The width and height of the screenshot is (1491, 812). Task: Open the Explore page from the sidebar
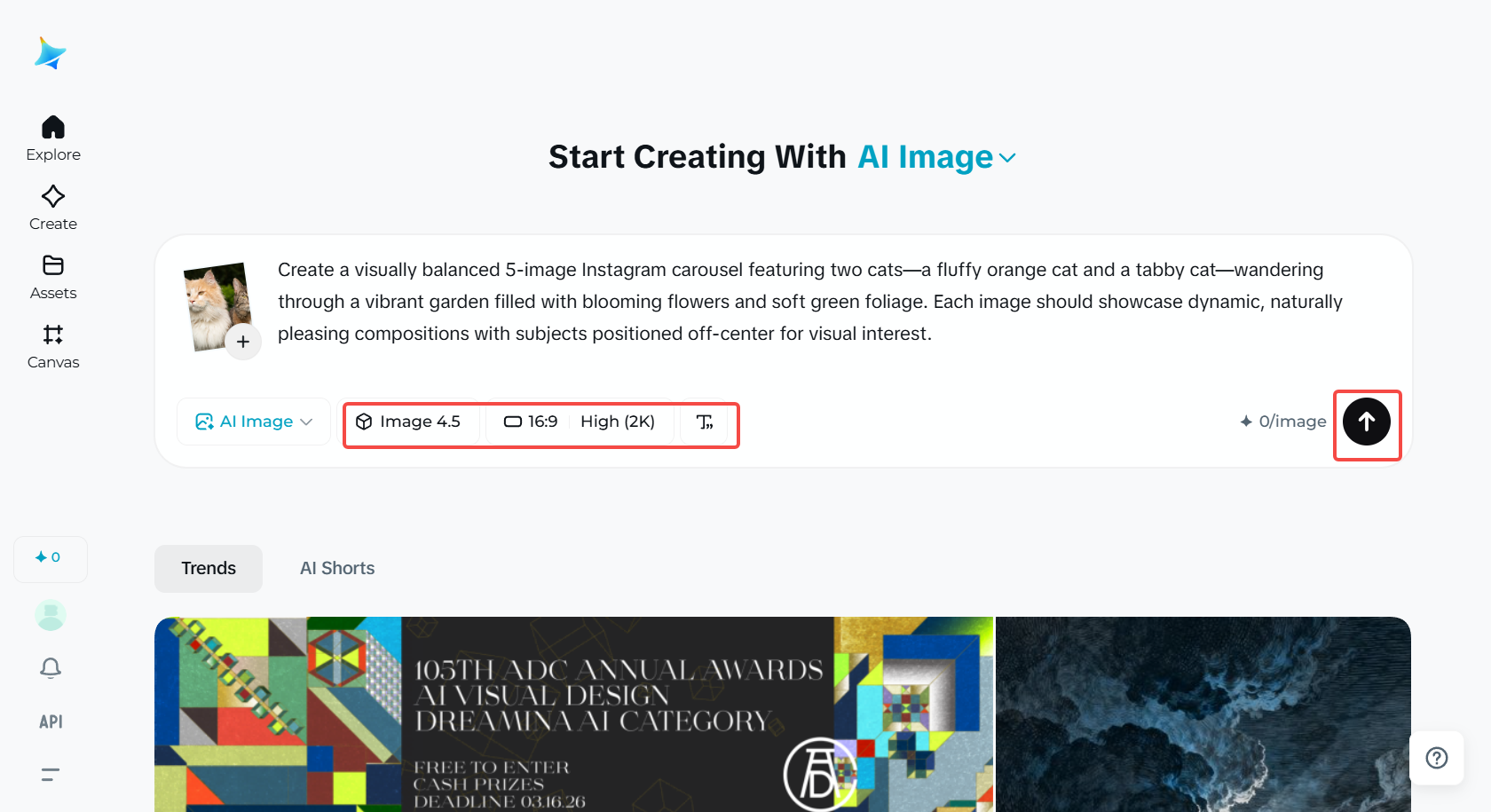click(x=52, y=138)
